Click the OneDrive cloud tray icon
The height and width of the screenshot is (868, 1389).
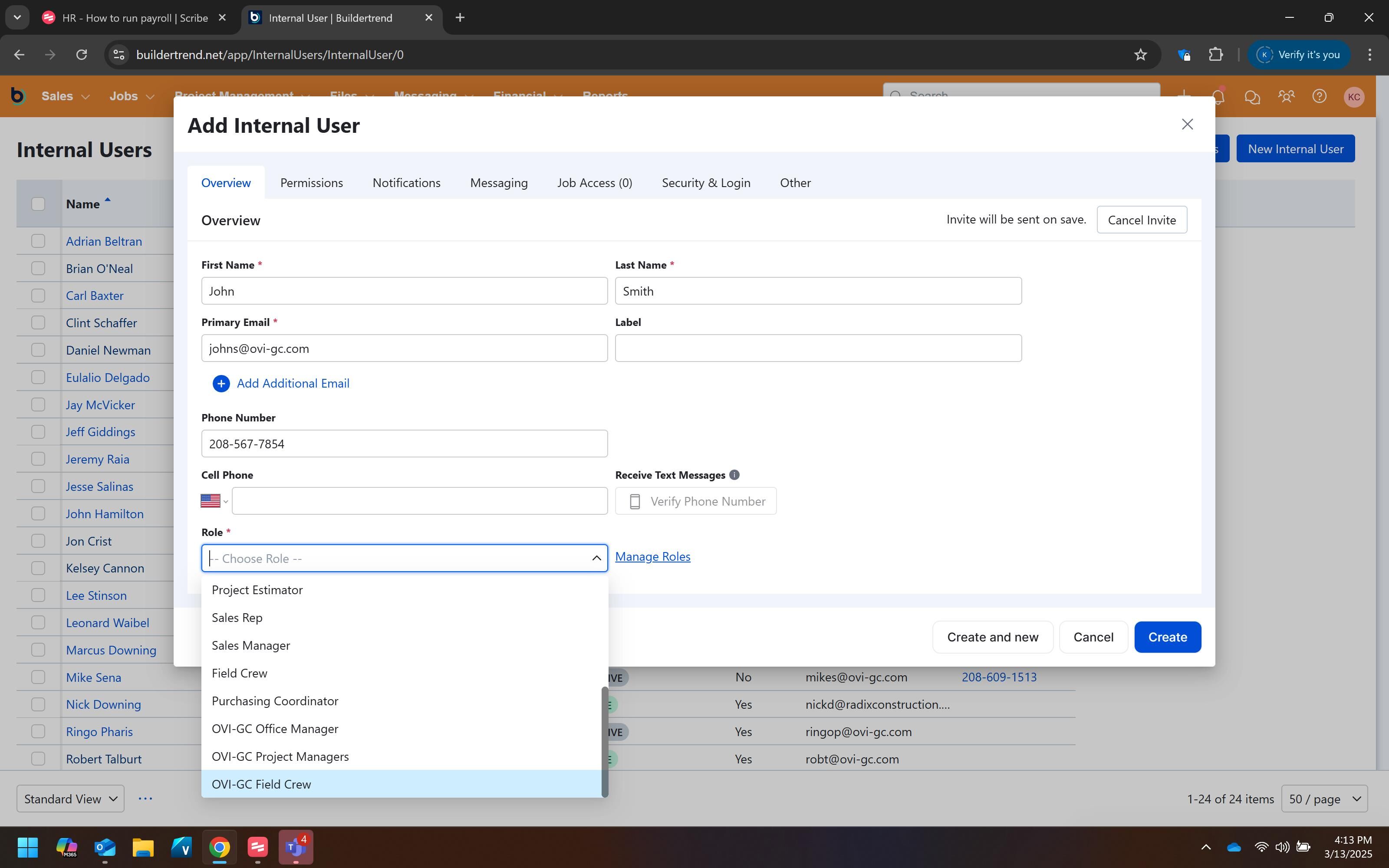1234,847
